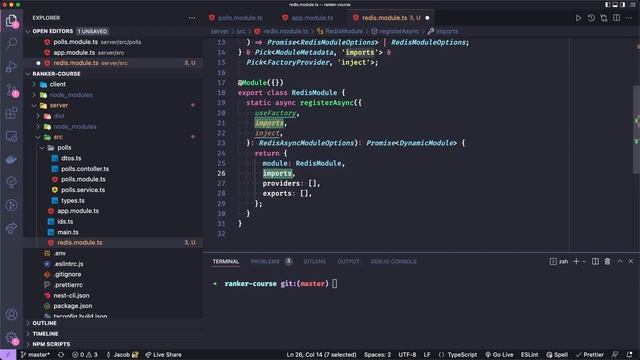The width and height of the screenshot is (640, 360).
Task: Run Prettier from status bar
Action: [589, 355]
